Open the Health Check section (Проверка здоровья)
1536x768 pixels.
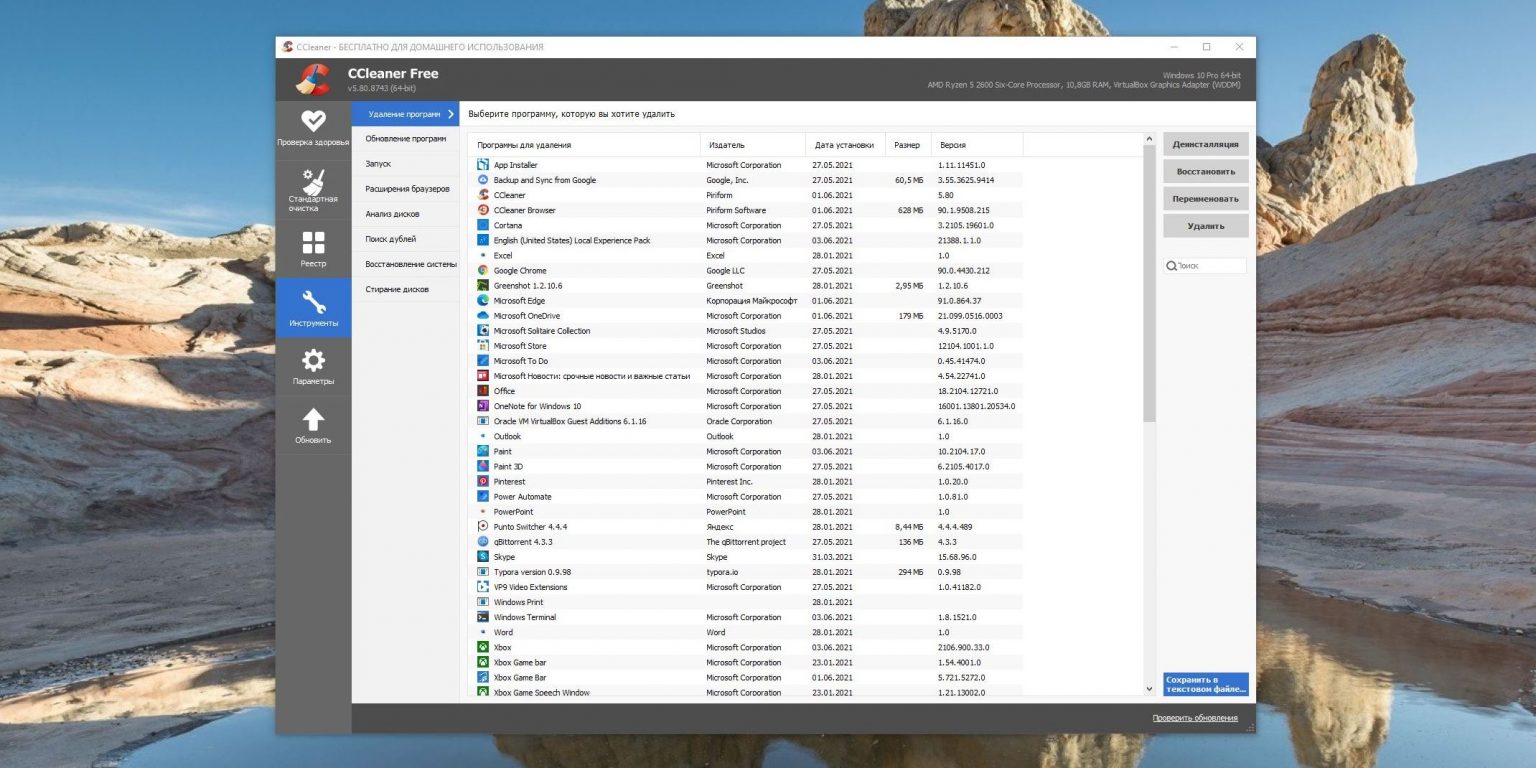(313, 130)
